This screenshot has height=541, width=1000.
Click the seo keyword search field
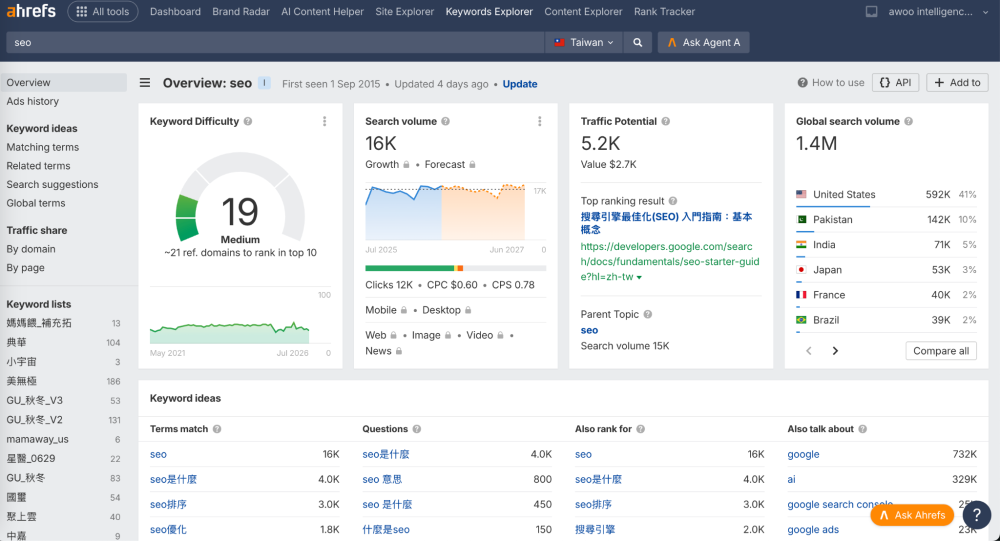274,43
